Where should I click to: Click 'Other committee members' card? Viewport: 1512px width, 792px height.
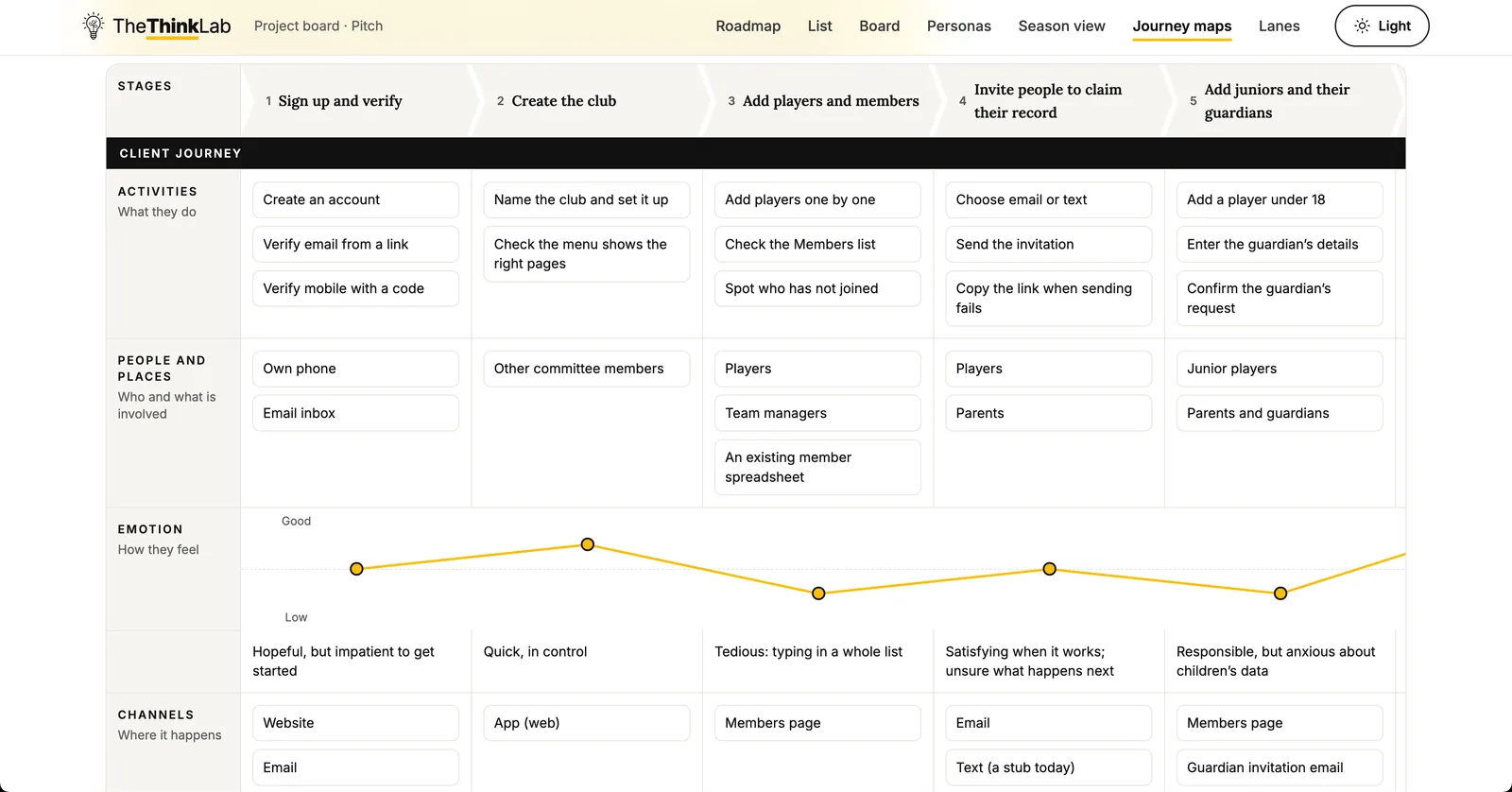coord(587,369)
